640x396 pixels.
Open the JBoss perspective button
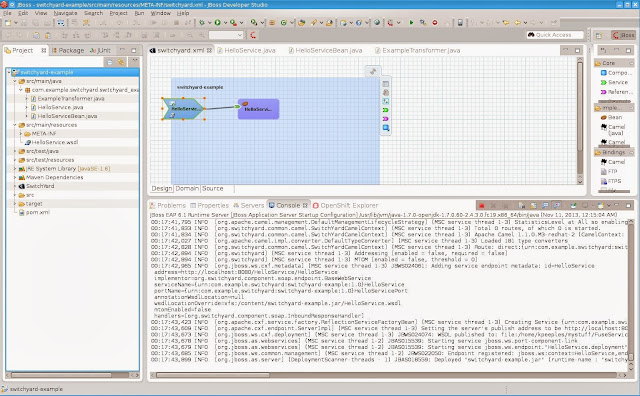[624, 35]
